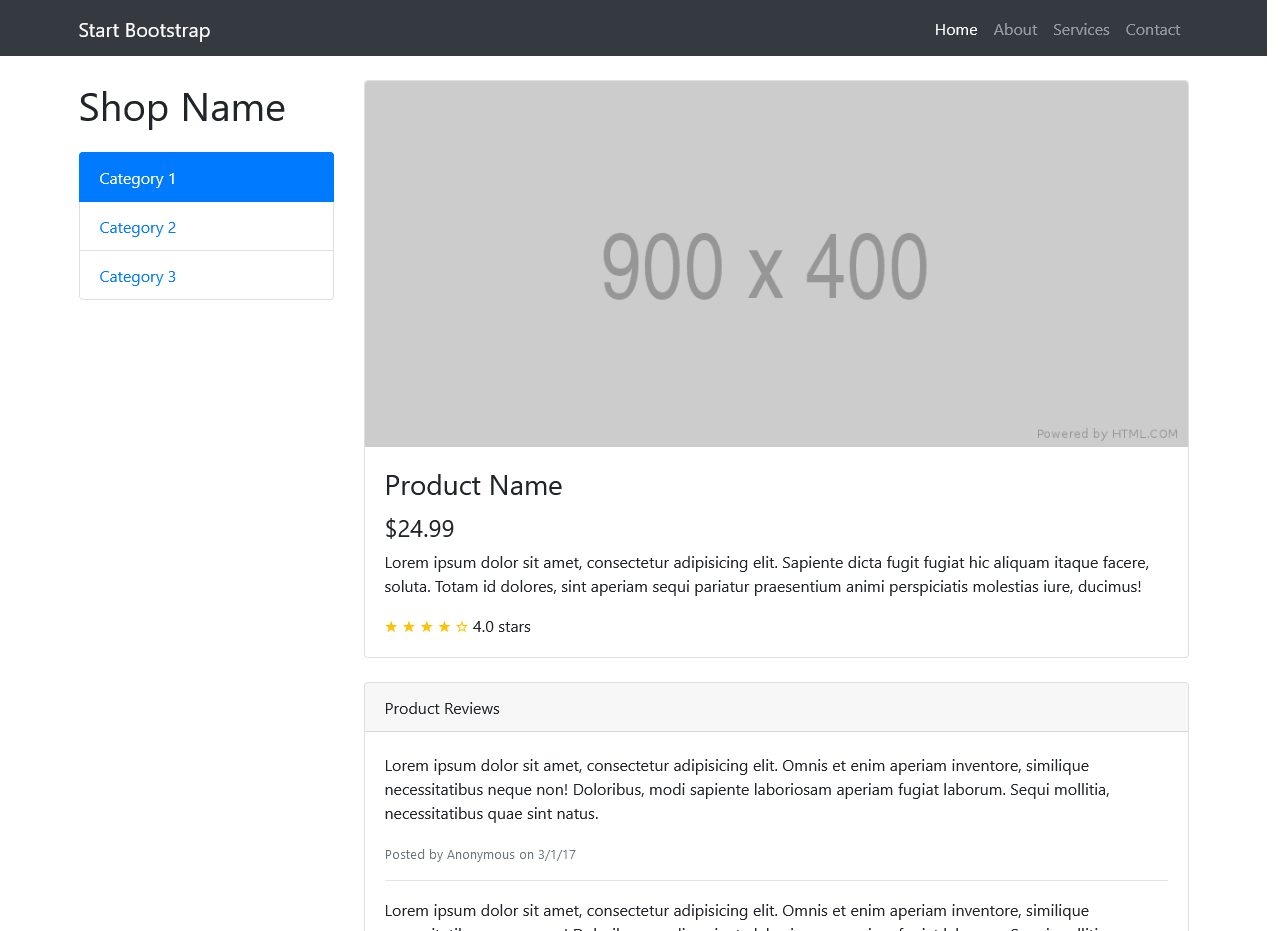Click the $24.99 price text
This screenshot has height=931, width=1284.
(x=419, y=528)
